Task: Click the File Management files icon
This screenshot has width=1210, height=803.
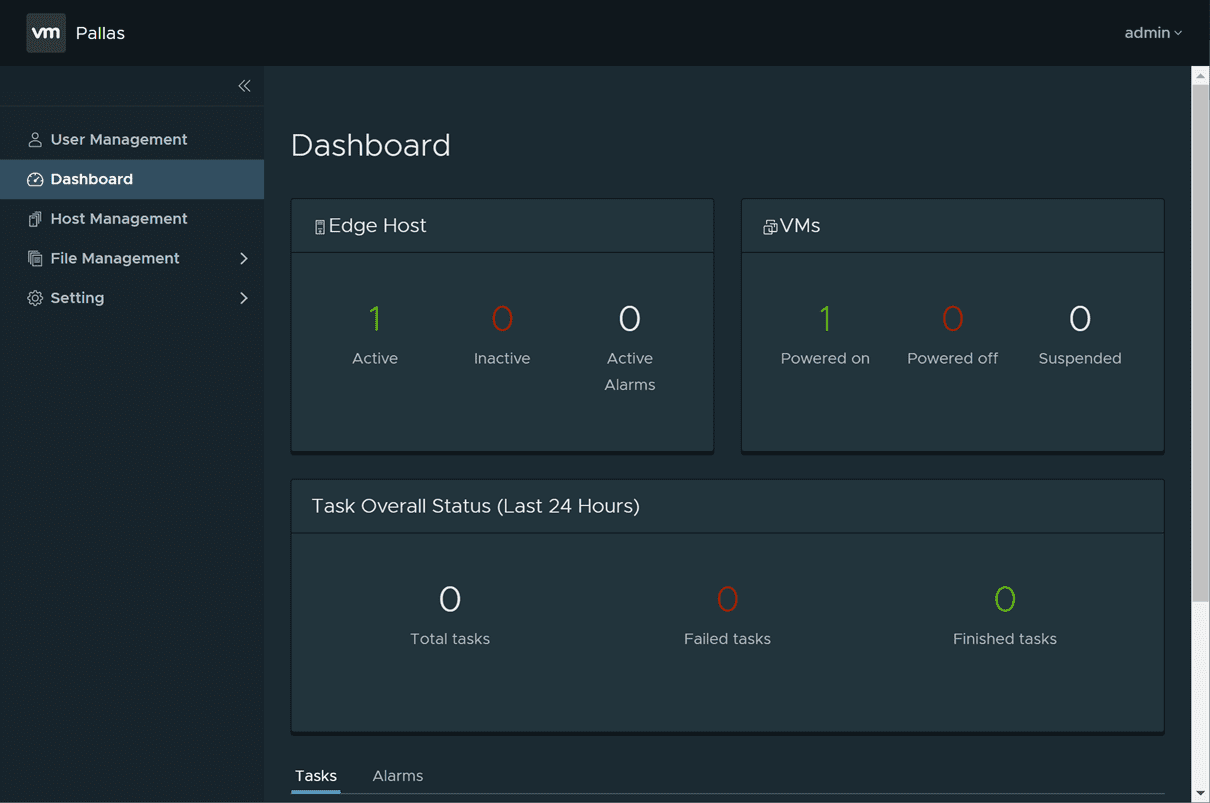Action: [35, 259]
